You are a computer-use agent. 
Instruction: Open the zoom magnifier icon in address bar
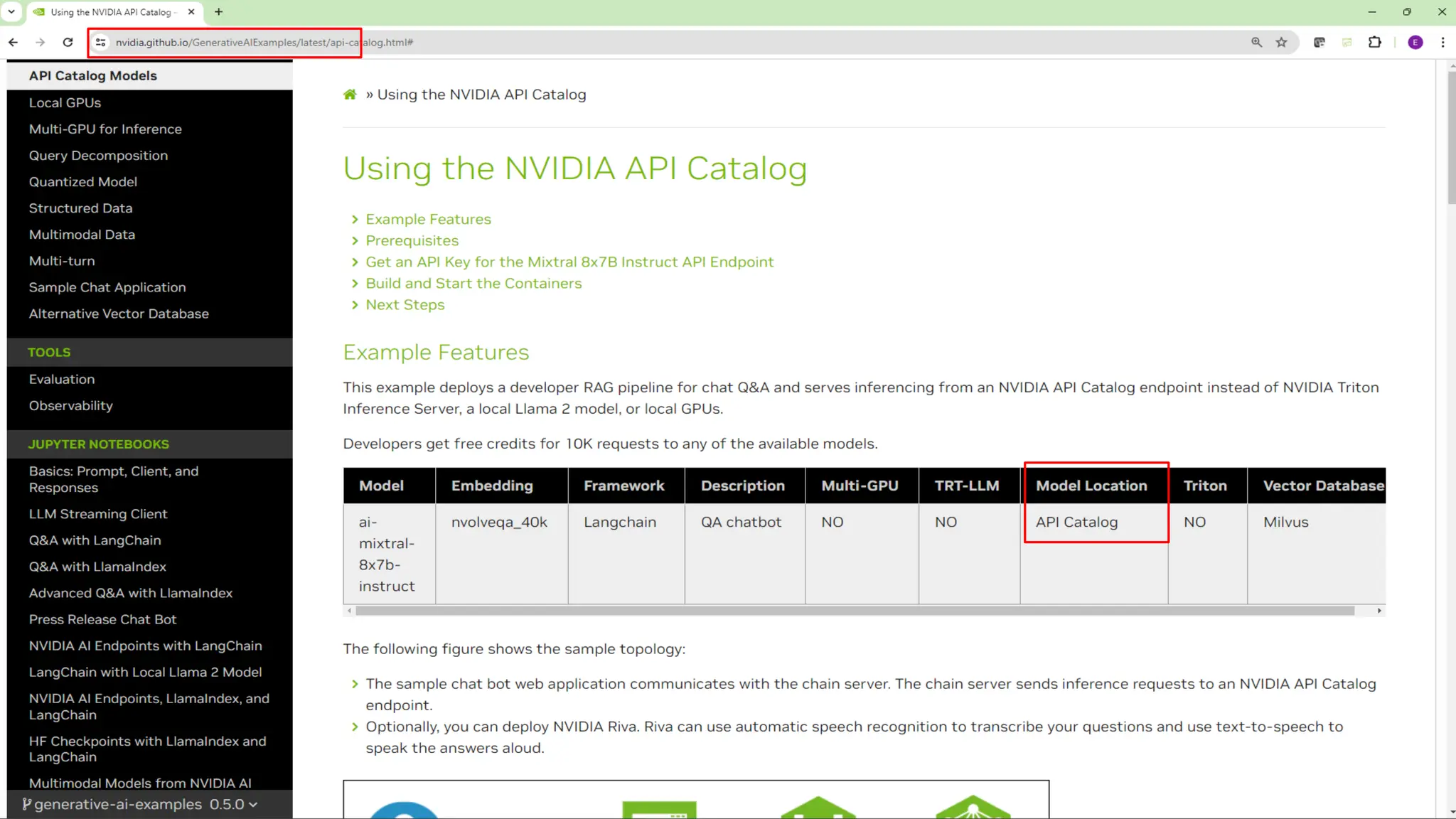1256,43
